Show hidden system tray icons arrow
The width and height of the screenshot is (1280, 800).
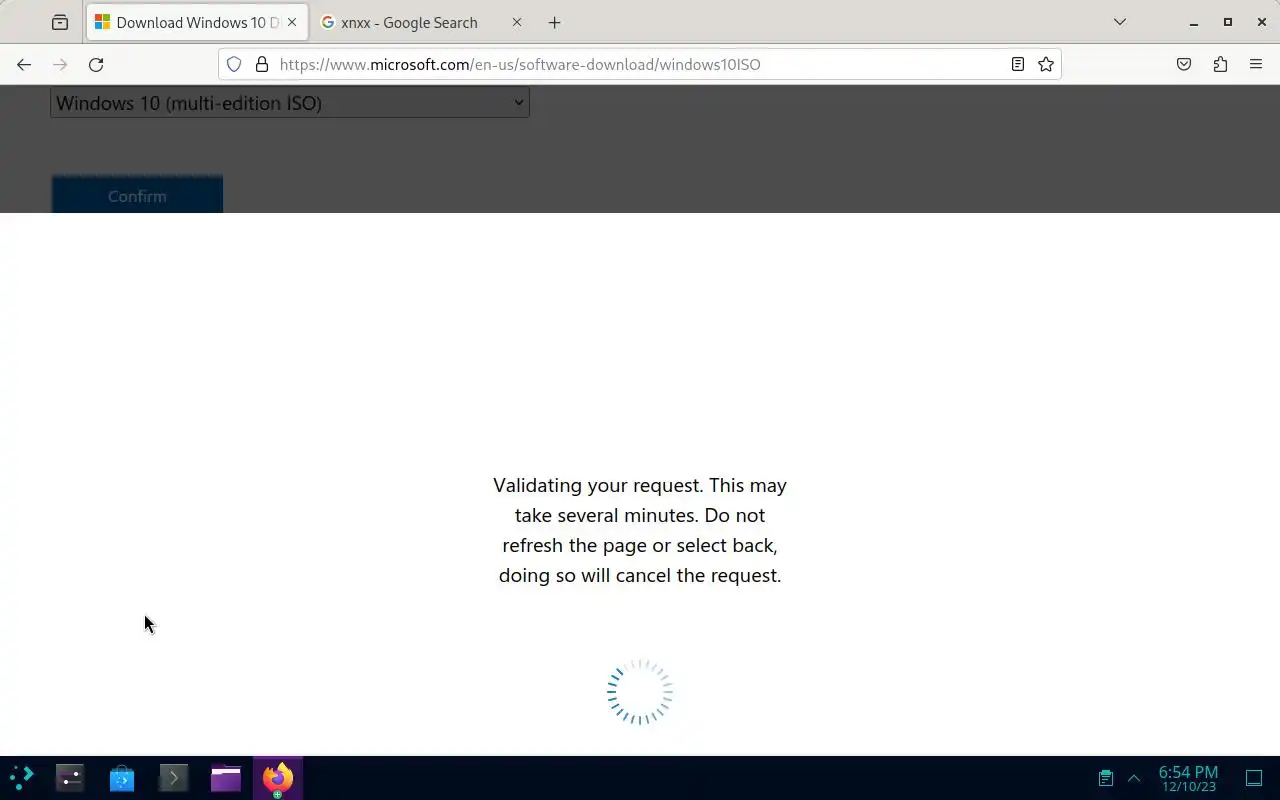click(1134, 777)
